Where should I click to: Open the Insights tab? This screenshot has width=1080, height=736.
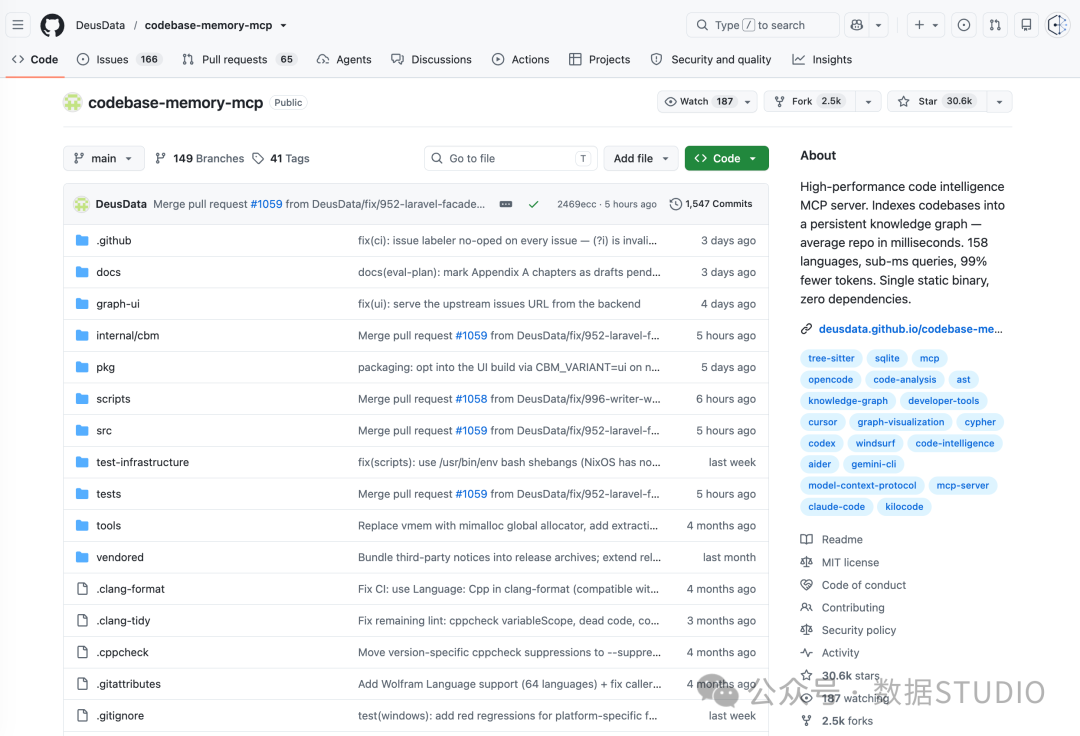[x=822, y=59]
